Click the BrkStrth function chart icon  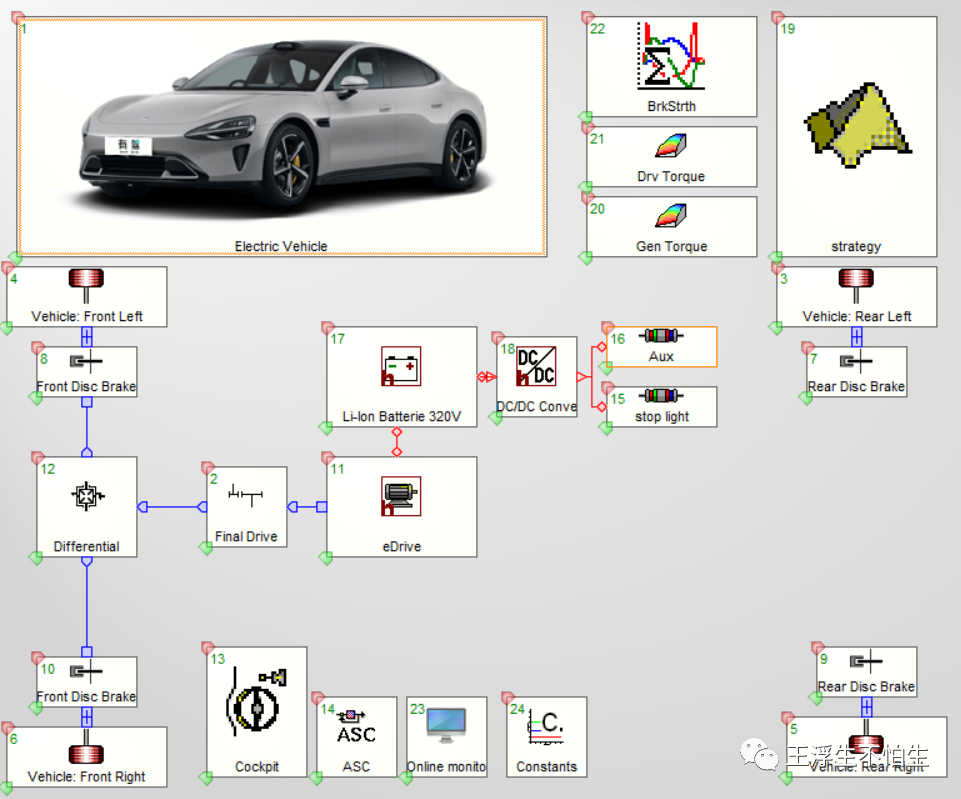[x=671, y=56]
